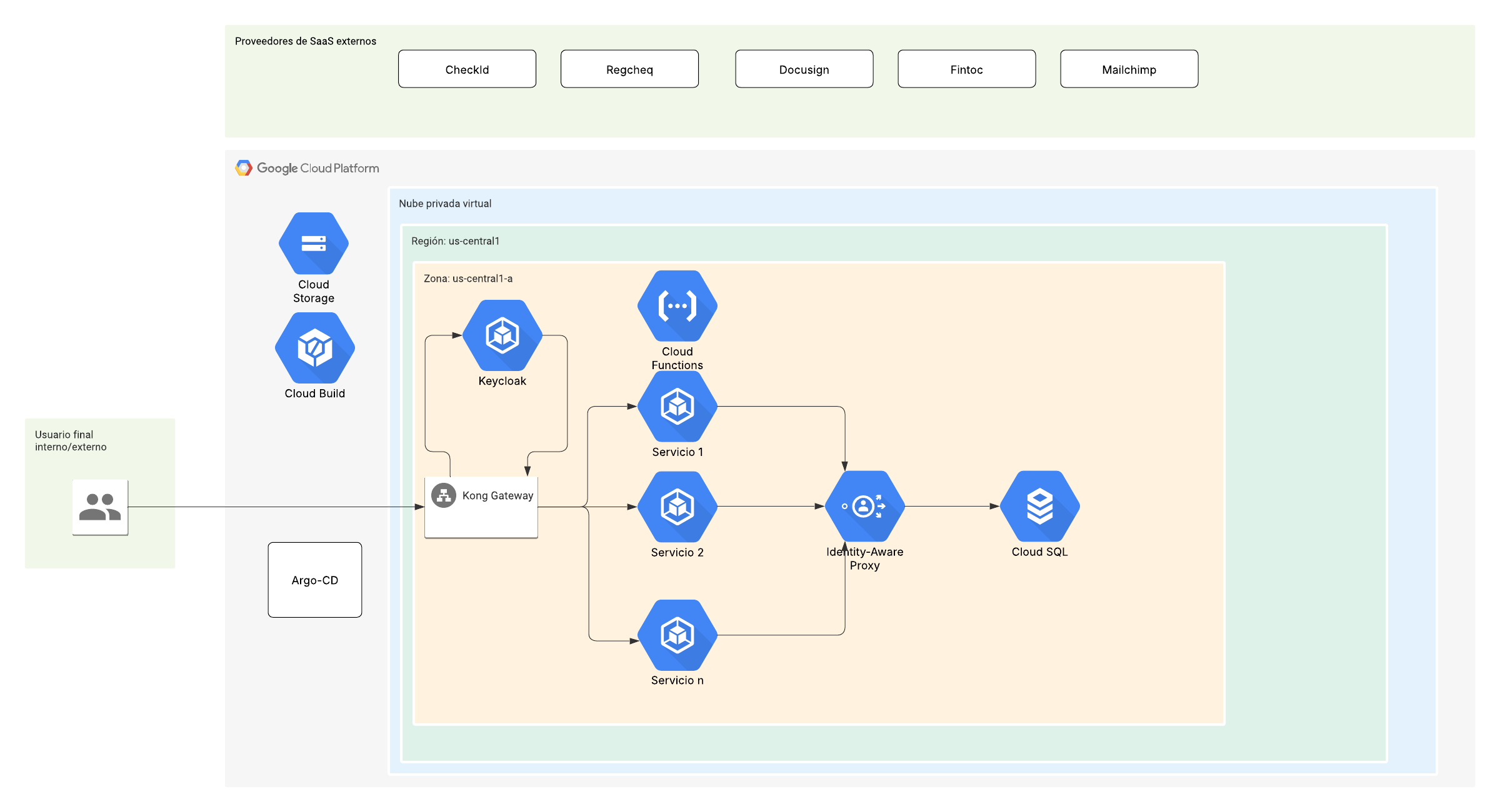This screenshot has height=812, width=1500.
Task: Select the Docusign provider box
Action: 804,69
